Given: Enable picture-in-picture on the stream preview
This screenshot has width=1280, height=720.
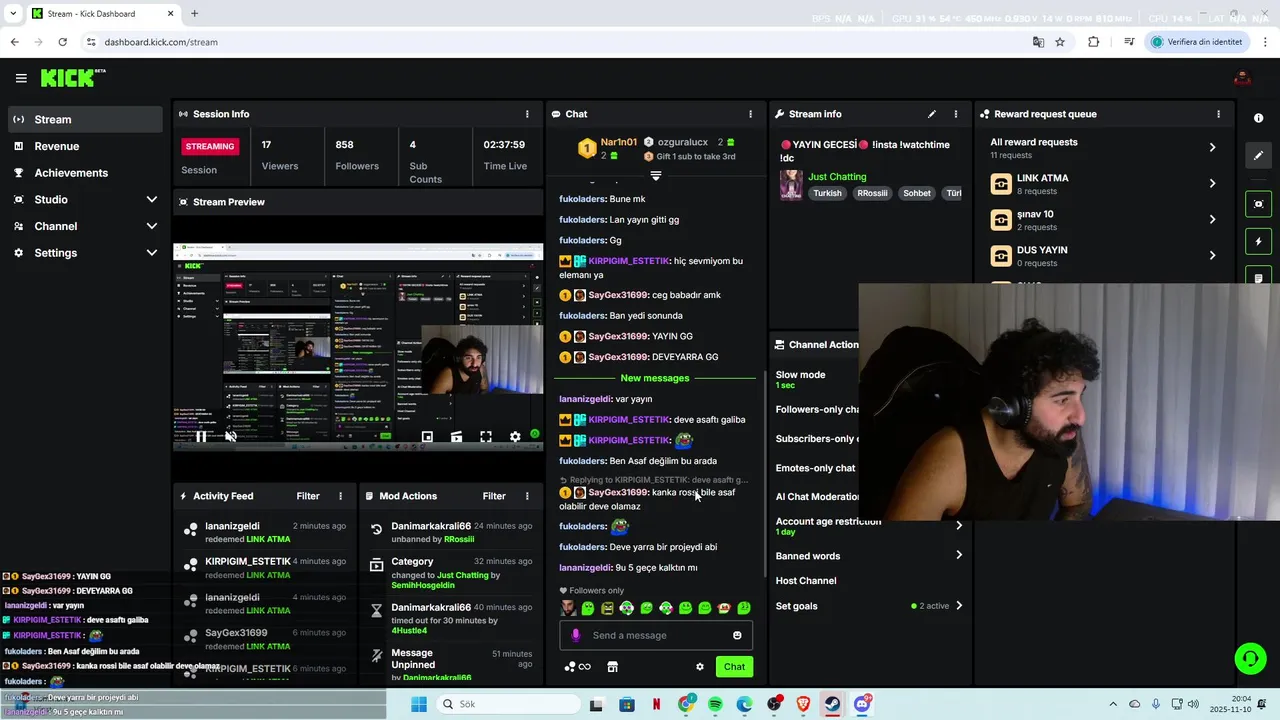Looking at the screenshot, I should coord(427,436).
